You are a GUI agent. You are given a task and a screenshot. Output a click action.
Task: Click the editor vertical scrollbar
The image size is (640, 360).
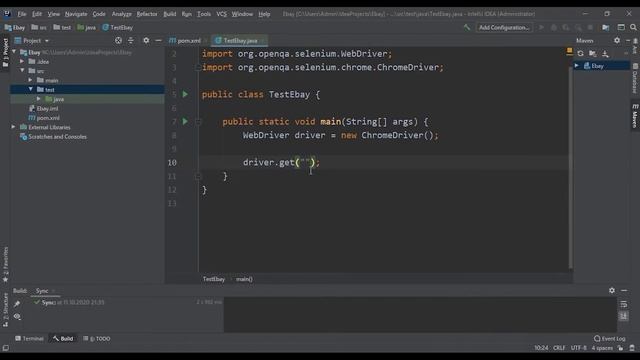[x=571, y=167]
